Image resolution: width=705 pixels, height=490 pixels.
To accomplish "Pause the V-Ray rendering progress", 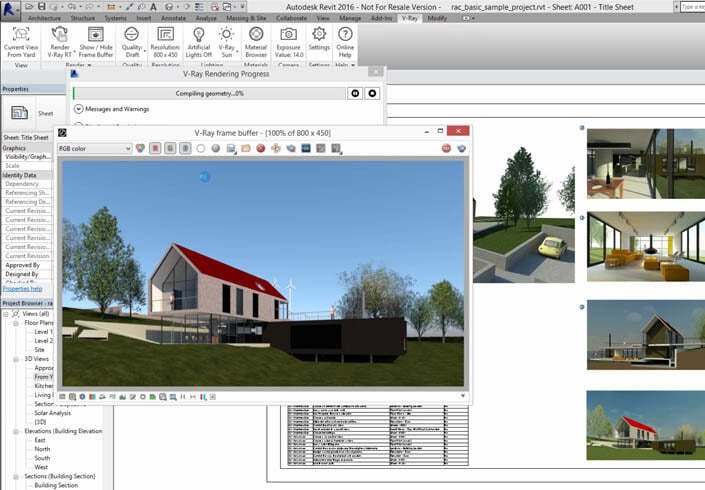I will pos(355,94).
